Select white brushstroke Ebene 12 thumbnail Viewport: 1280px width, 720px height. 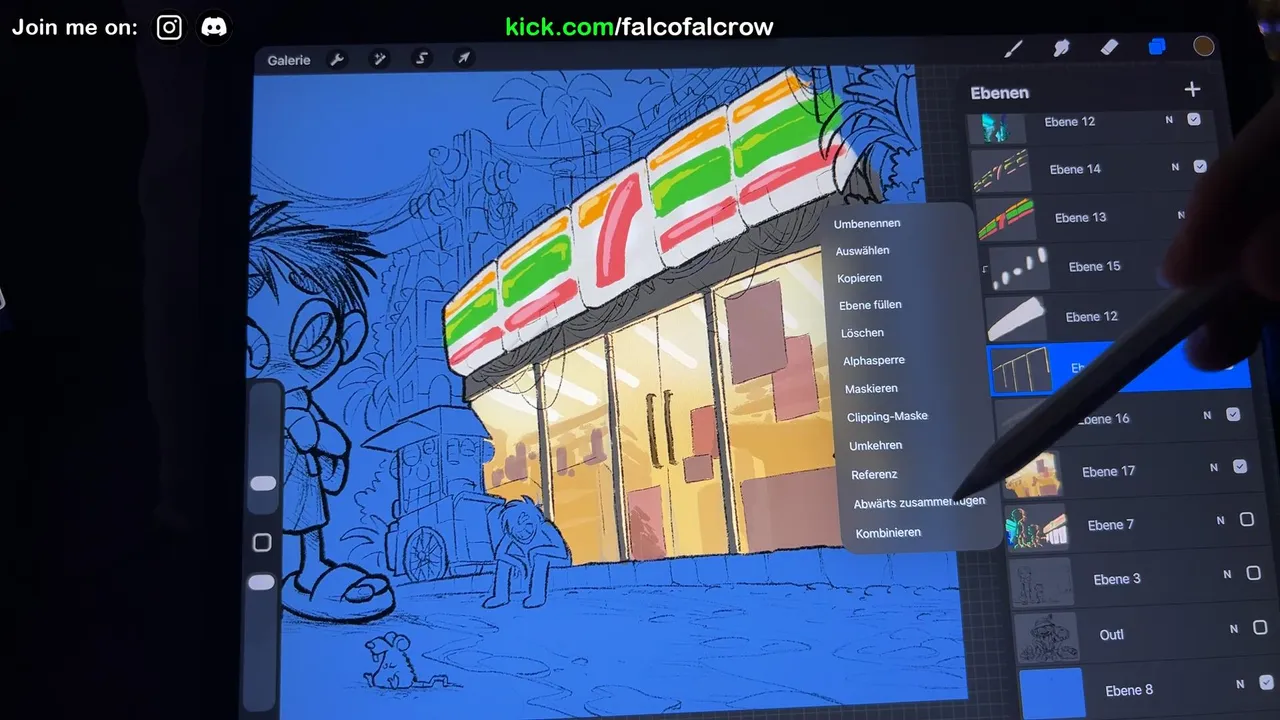(x=1016, y=317)
